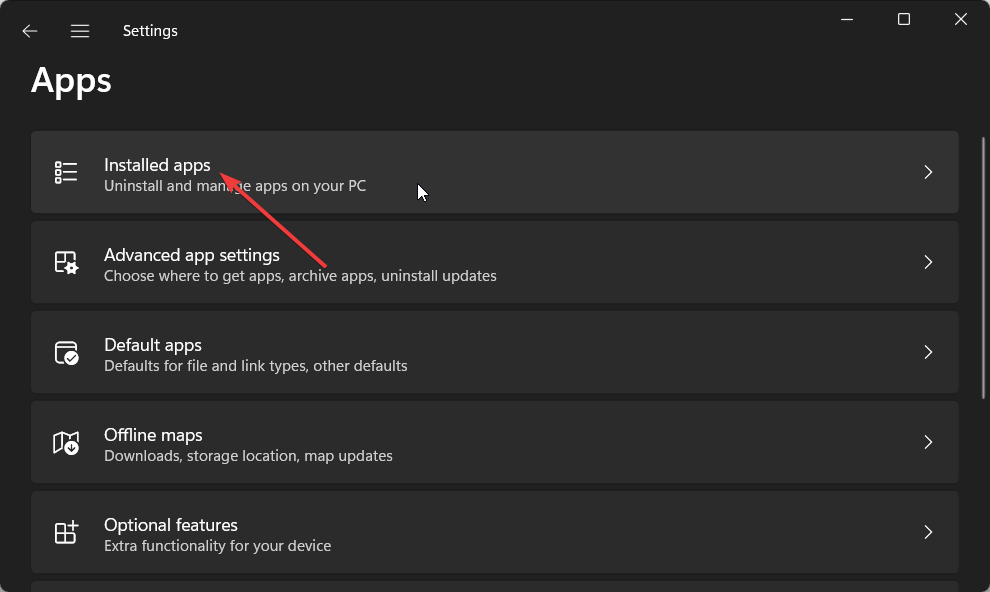Click the vertical scrollbar on the right

point(983,268)
